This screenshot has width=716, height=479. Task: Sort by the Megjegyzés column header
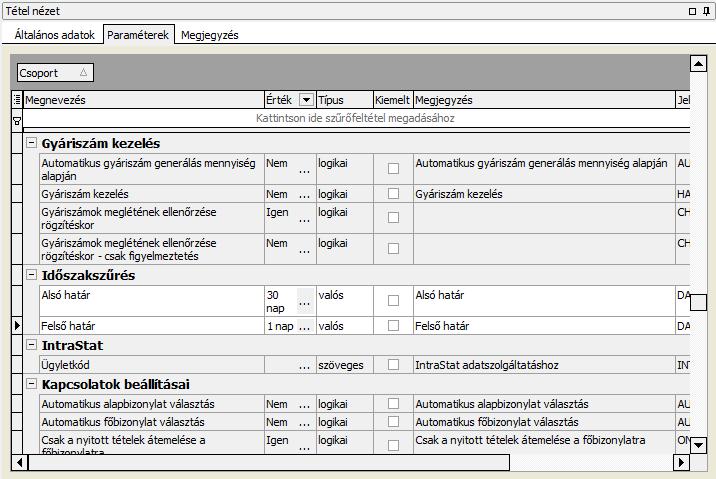point(544,100)
